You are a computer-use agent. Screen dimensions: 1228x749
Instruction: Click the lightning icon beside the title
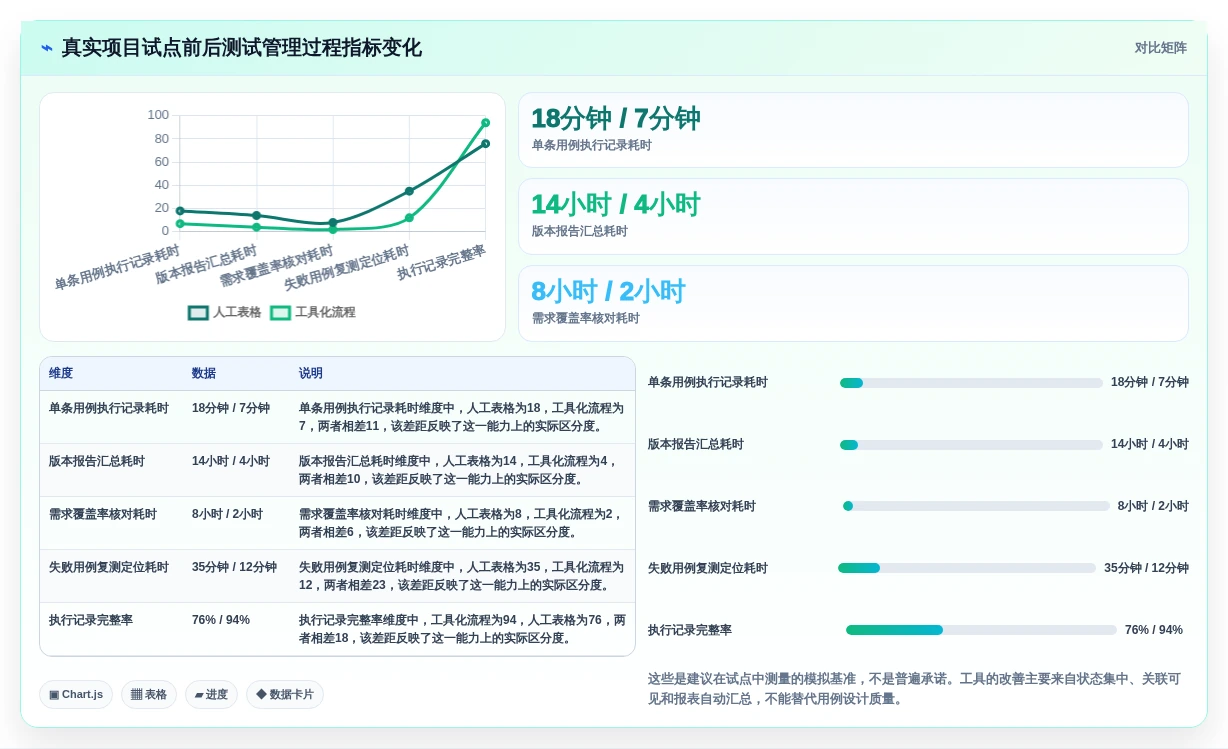47,48
